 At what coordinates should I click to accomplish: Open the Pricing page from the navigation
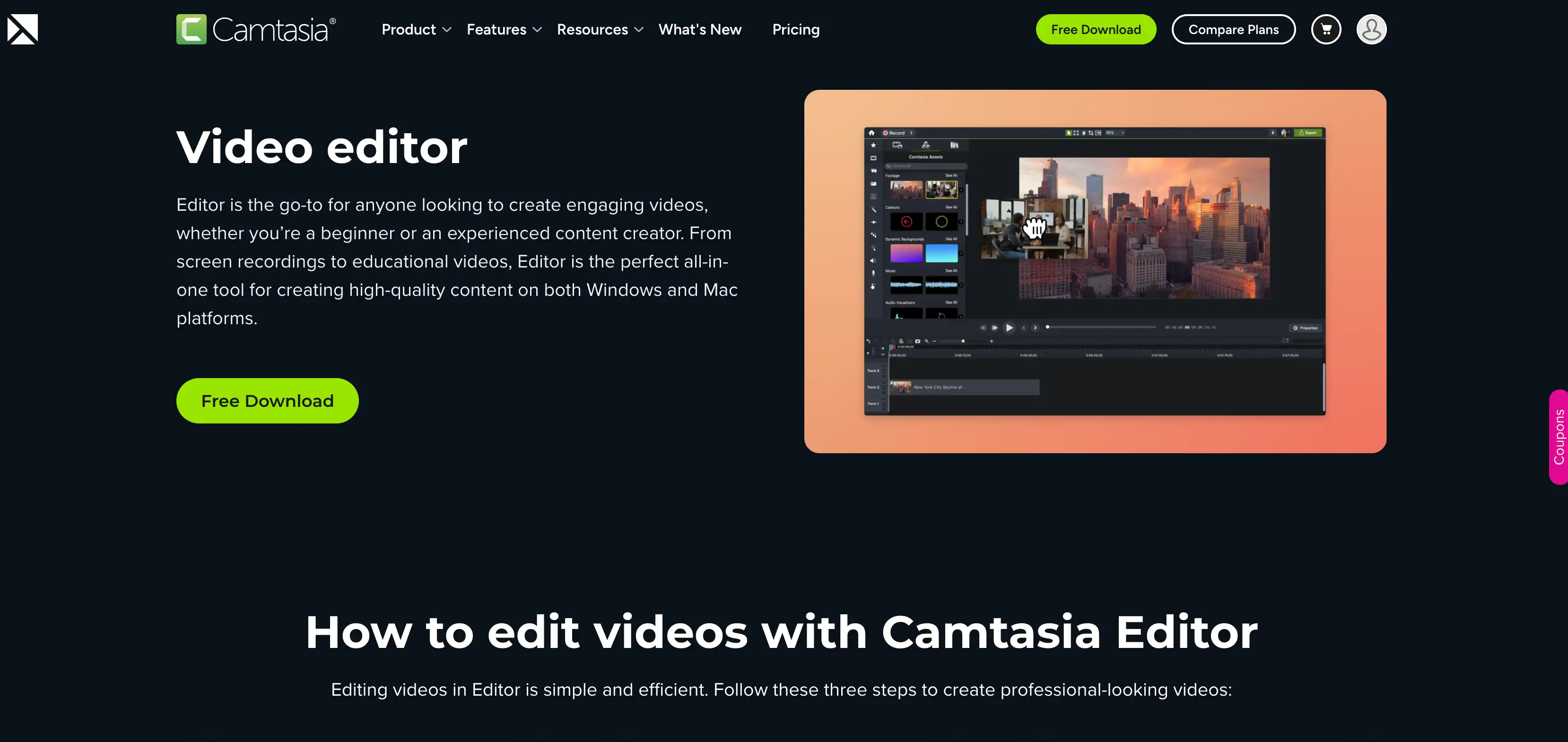pos(795,29)
